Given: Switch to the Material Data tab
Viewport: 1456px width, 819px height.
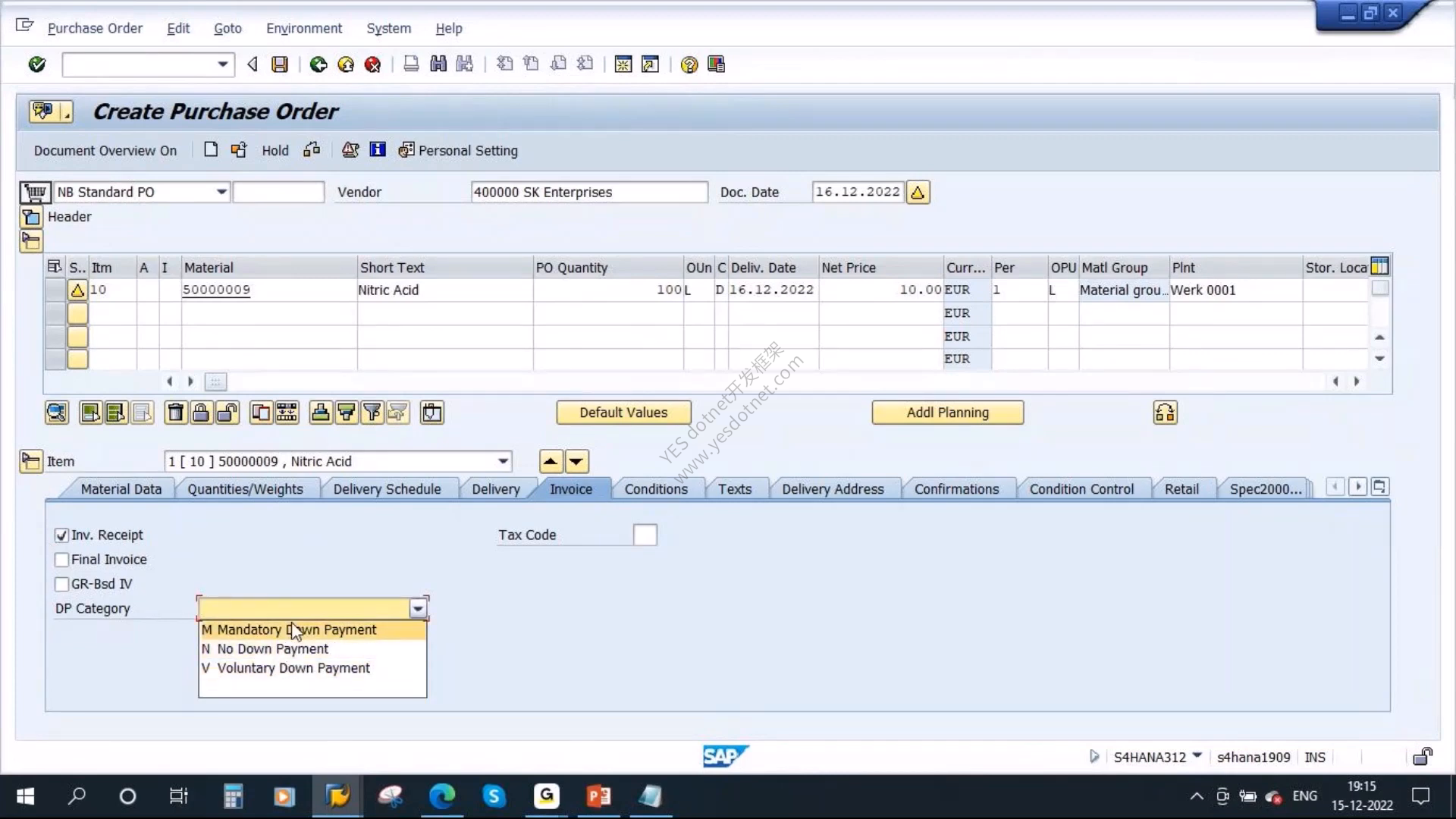Looking at the screenshot, I should pos(121,489).
